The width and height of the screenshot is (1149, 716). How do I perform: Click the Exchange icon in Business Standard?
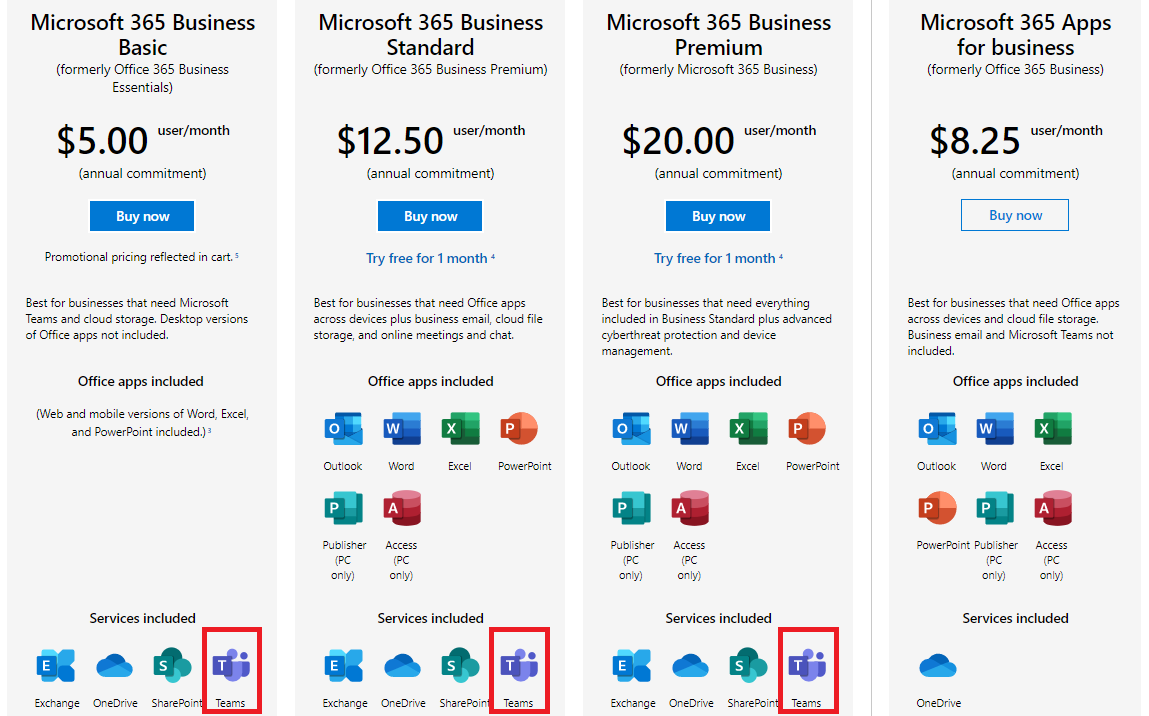coord(344,666)
